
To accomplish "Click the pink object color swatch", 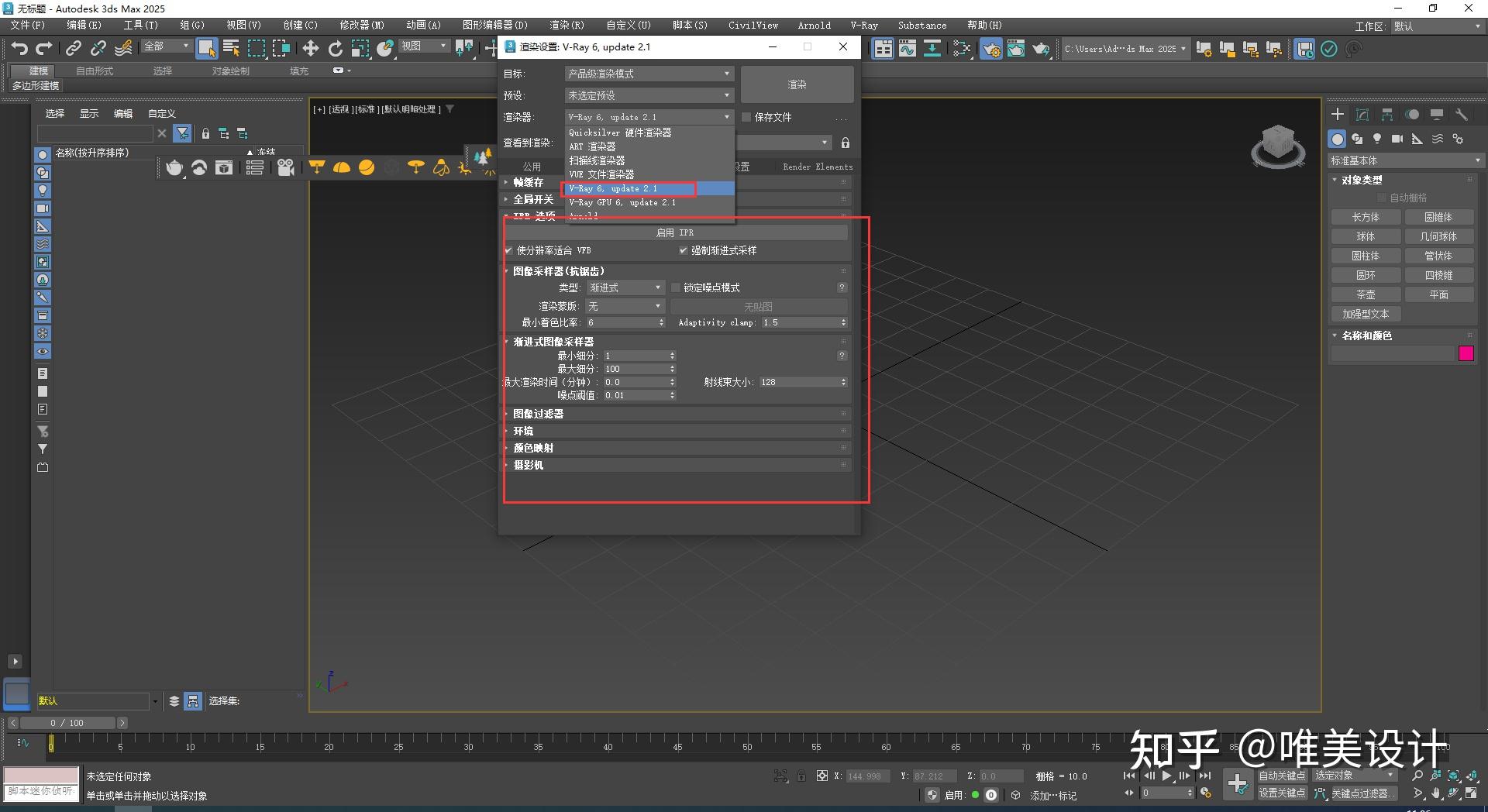I will (1466, 353).
